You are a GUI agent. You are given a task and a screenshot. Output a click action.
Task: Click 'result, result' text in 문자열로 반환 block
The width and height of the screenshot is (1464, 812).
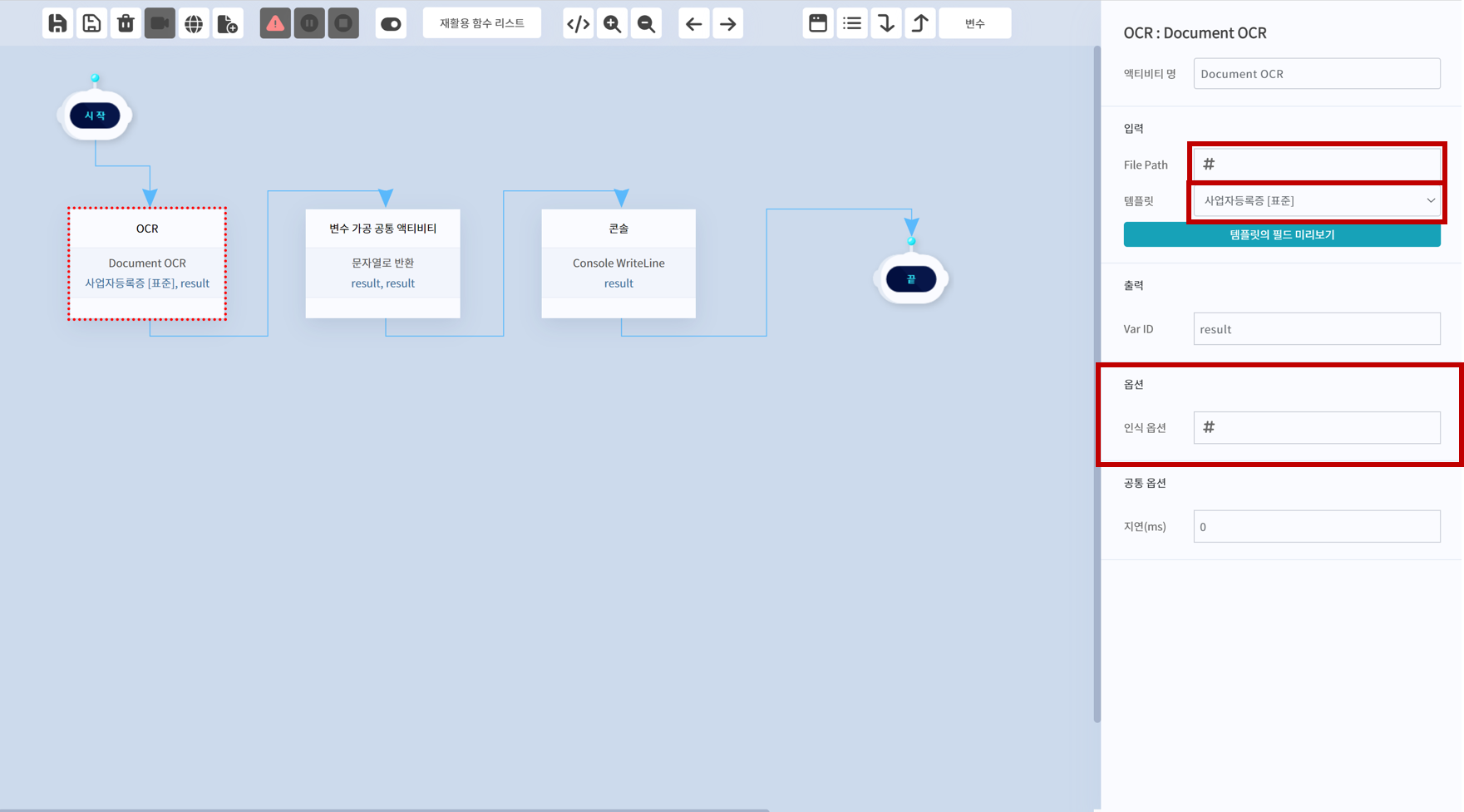click(382, 283)
